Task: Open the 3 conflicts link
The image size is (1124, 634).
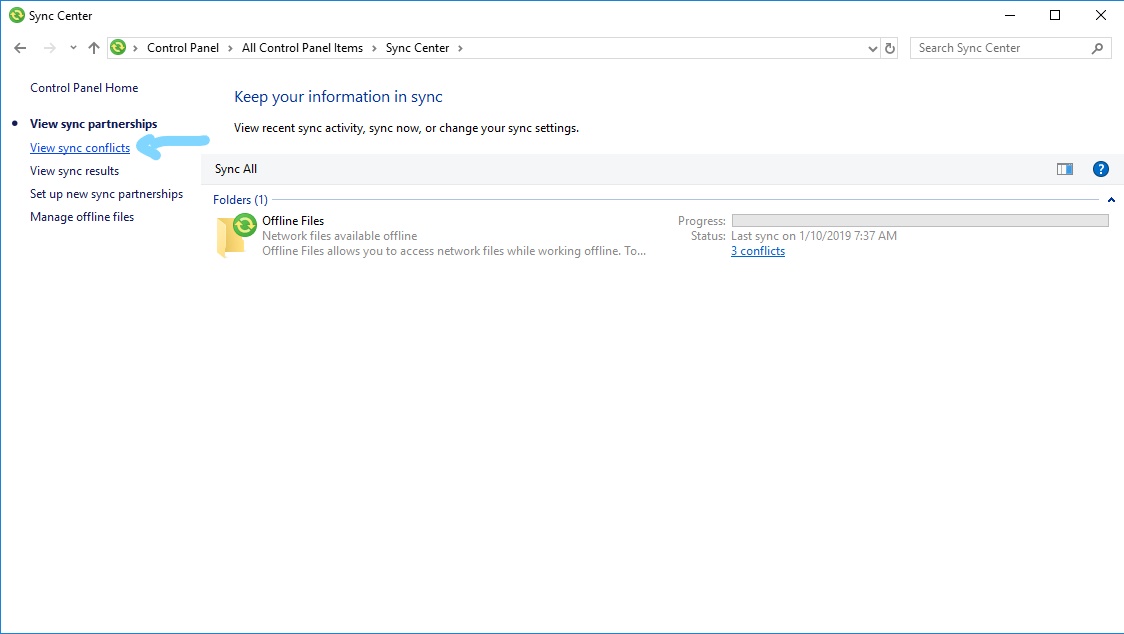Action: (x=758, y=251)
